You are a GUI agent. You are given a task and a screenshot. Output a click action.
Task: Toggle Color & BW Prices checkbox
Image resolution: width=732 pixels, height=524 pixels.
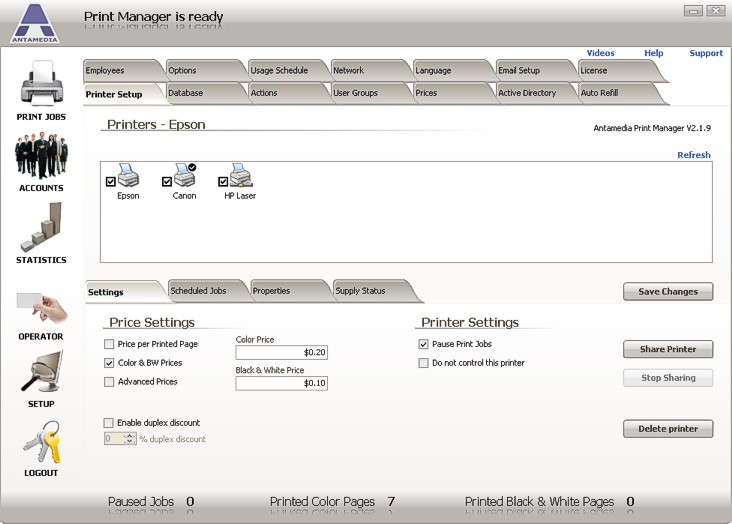[109, 363]
